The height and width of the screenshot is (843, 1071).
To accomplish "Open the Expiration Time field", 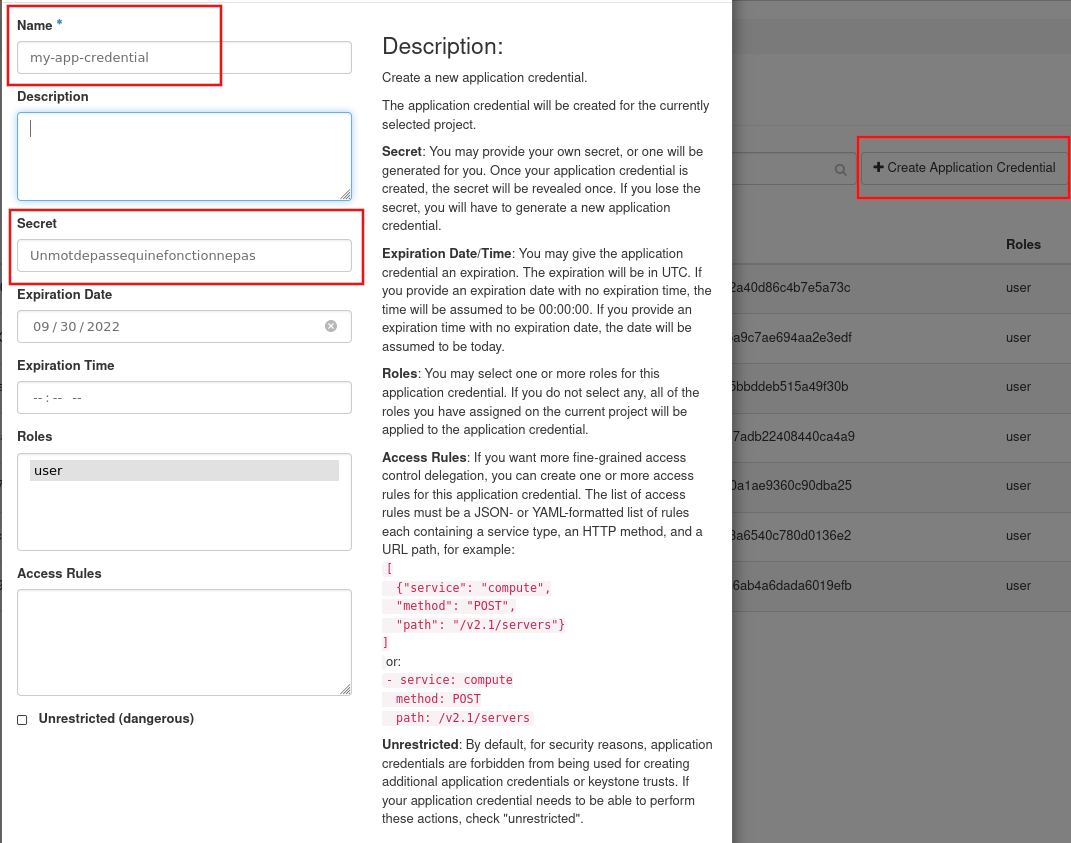I will point(184,397).
